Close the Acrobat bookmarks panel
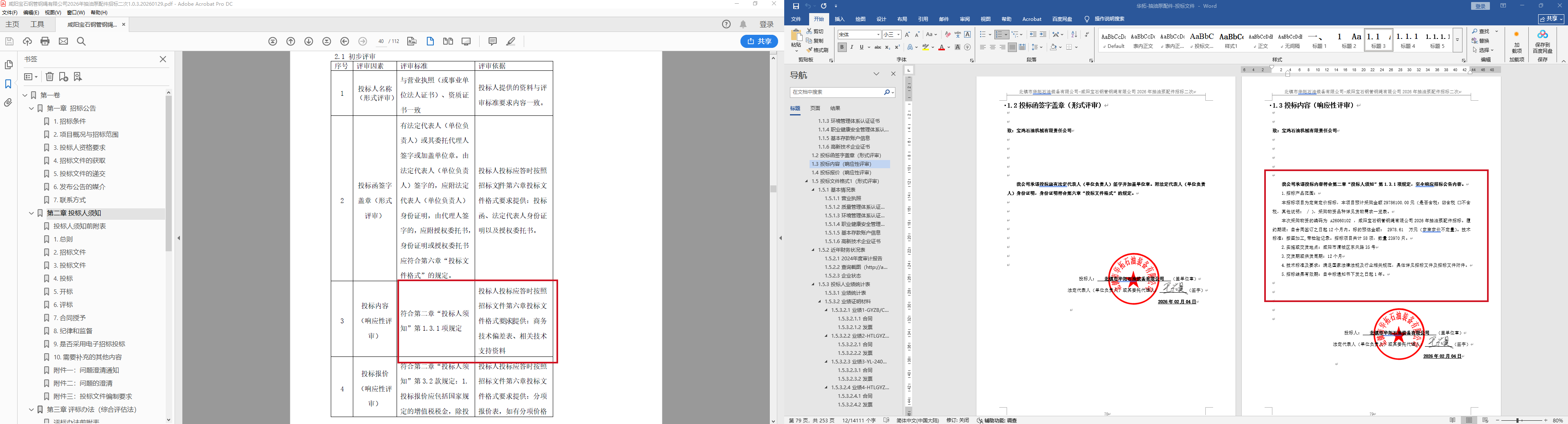Screen dimensions: 1568x424 pos(162,59)
